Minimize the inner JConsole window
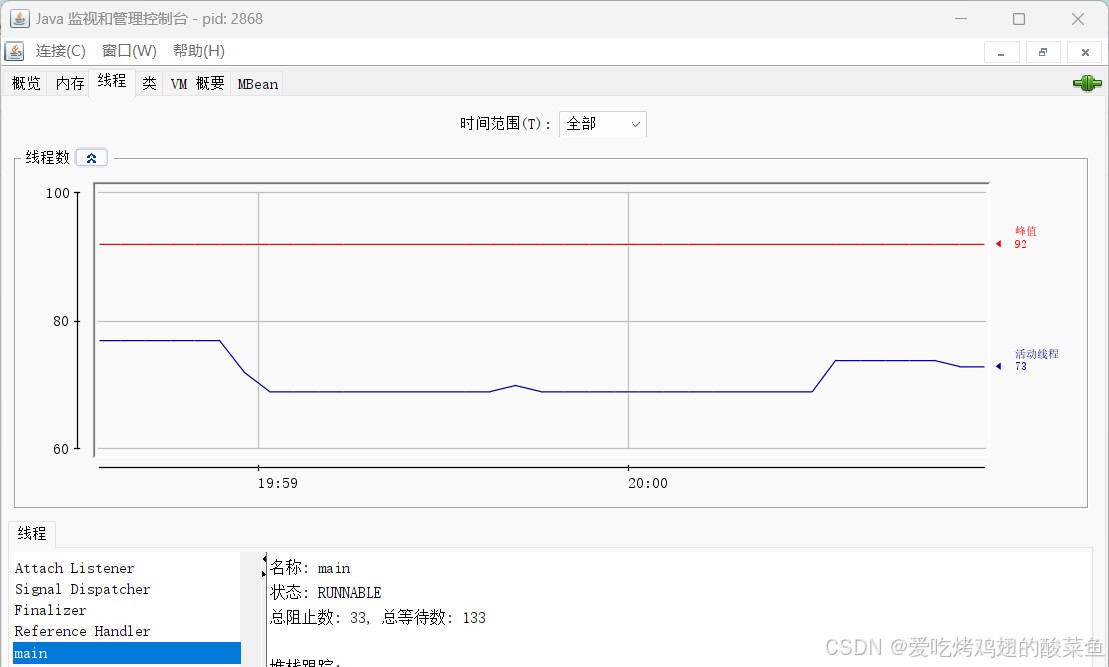This screenshot has width=1109, height=667. point(1001,52)
